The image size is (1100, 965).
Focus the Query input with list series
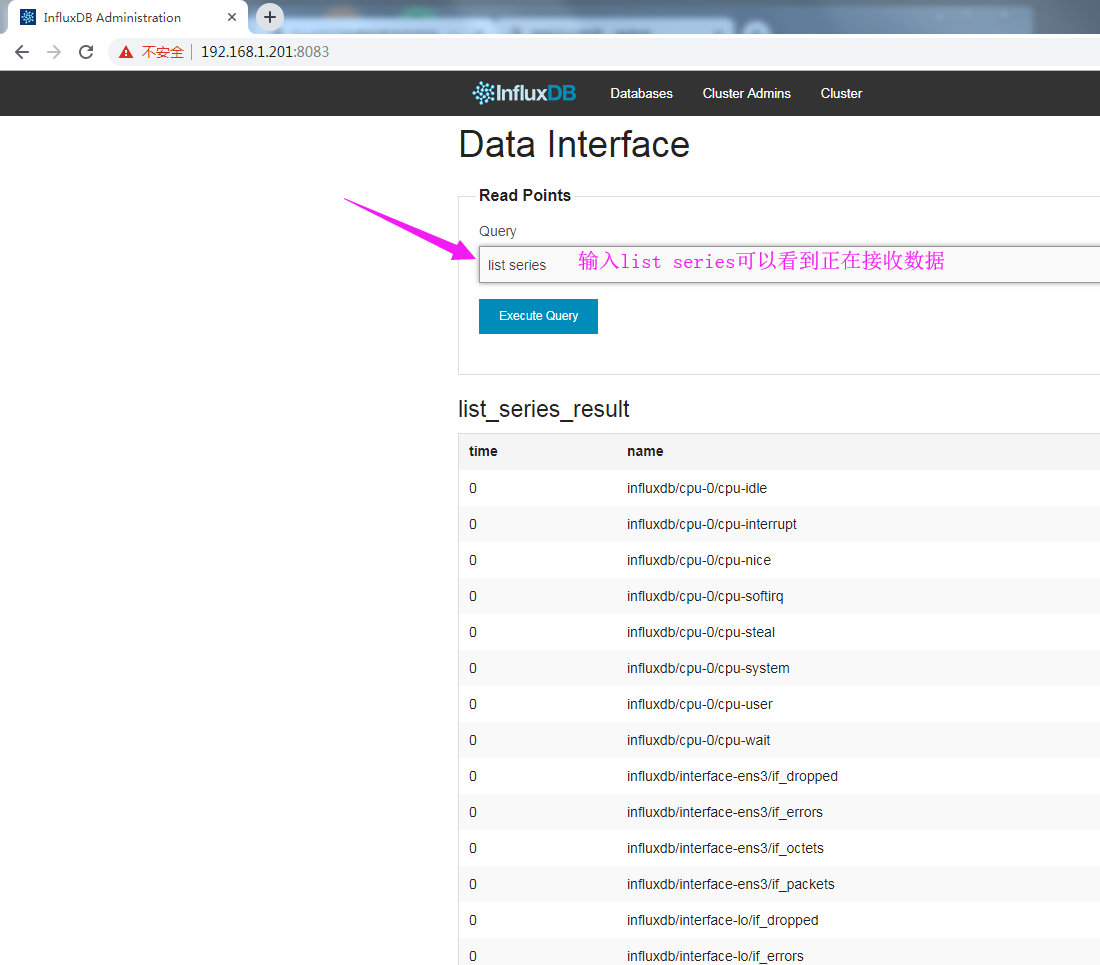pos(789,264)
